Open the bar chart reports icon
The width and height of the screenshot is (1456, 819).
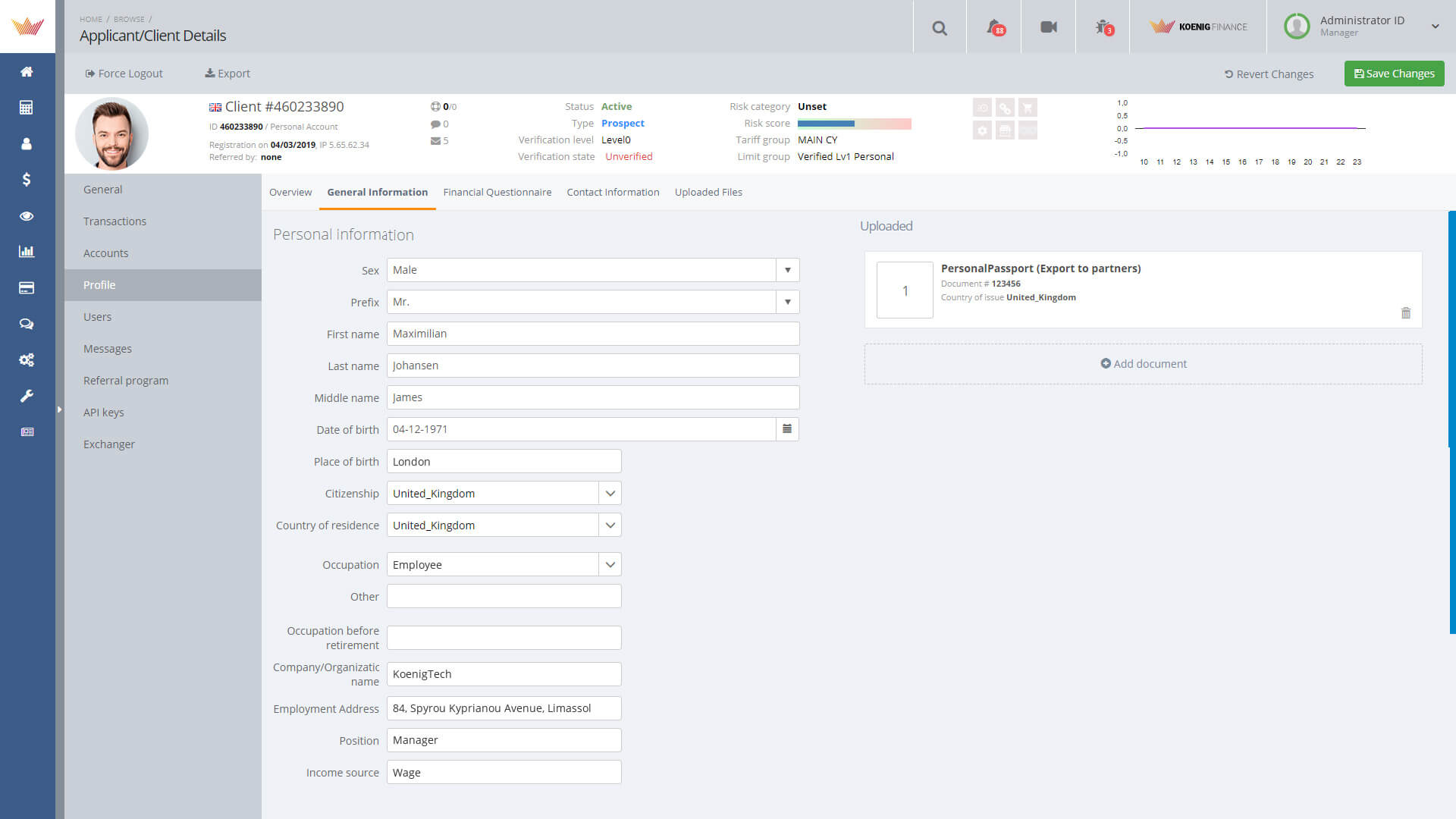pyautogui.click(x=27, y=252)
